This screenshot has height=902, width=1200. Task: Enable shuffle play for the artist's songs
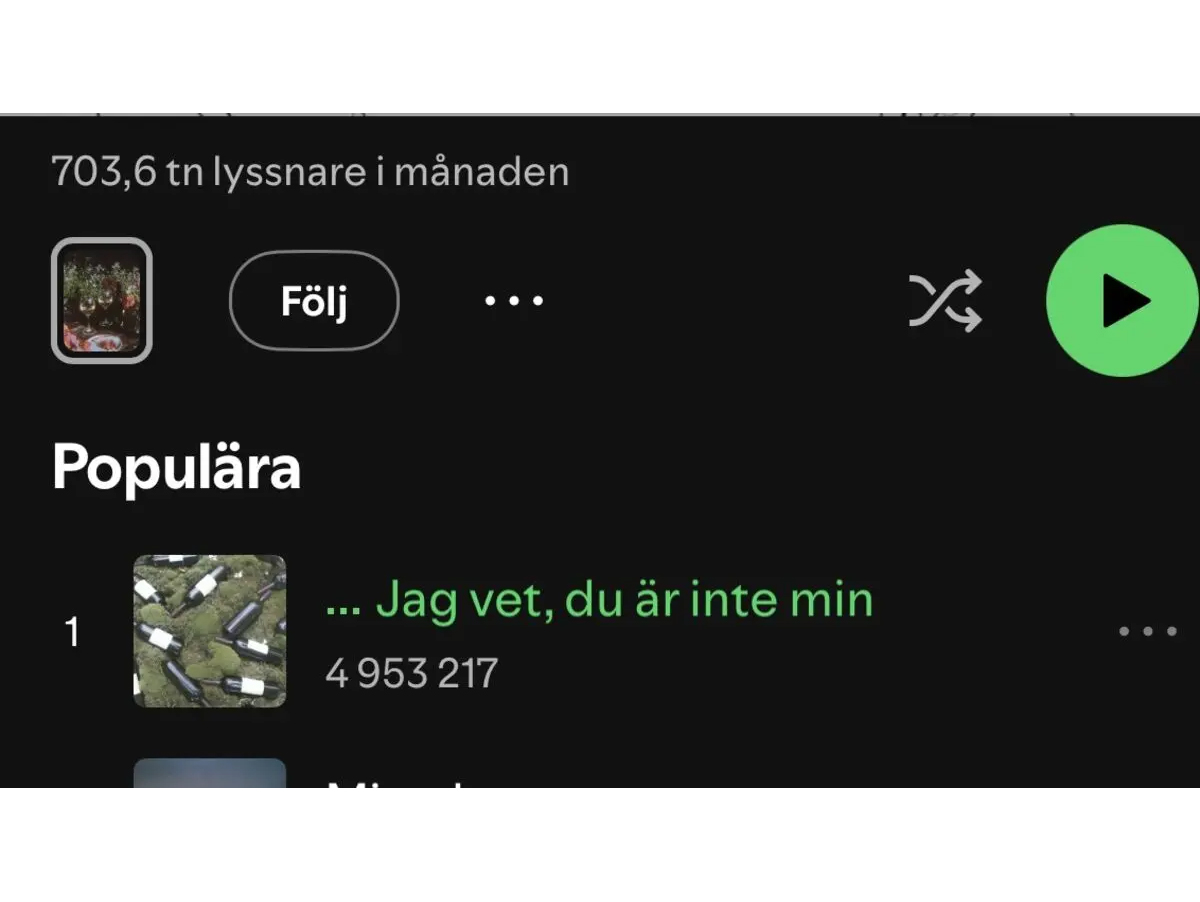pos(945,300)
